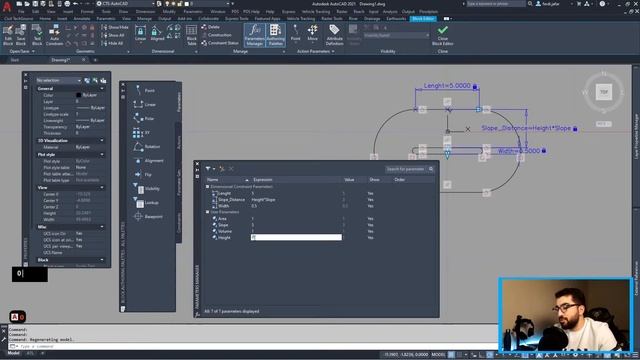640x360 pixels.
Task: Add Alignment parameter from authoring palette
Action: click(148, 160)
